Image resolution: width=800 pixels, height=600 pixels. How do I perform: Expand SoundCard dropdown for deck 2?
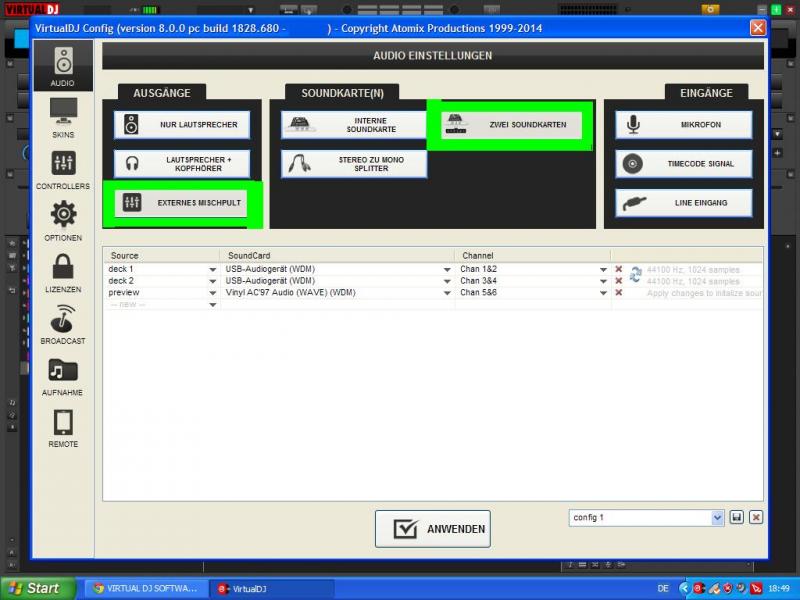pyautogui.click(x=447, y=281)
